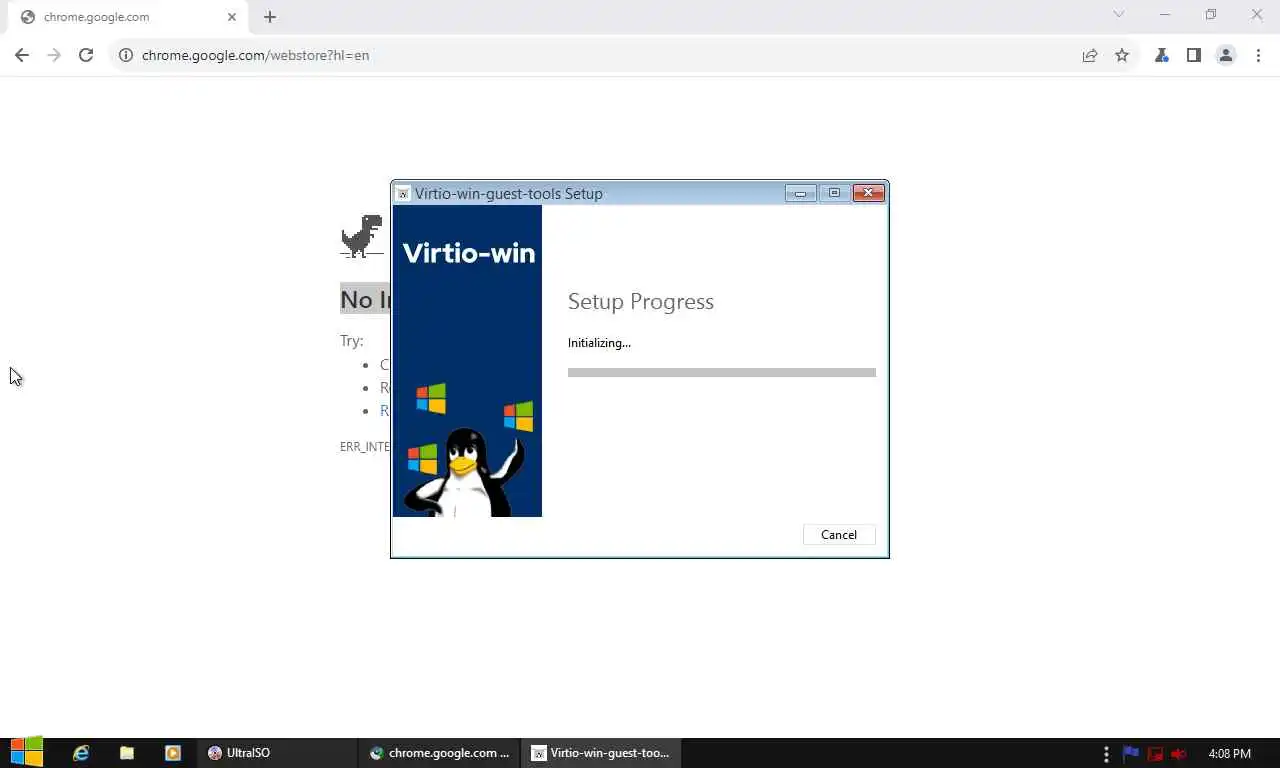
Task: Close the chrome.google.com tab
Action: 232,17
